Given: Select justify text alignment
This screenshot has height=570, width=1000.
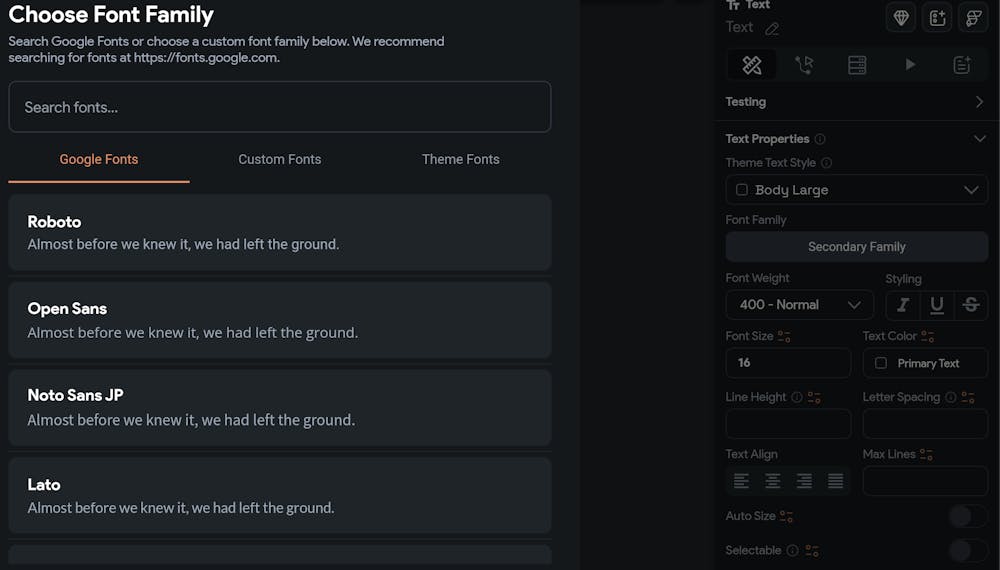Looking at the screenshot, I should pyautogui.click(x=835, y=481).
